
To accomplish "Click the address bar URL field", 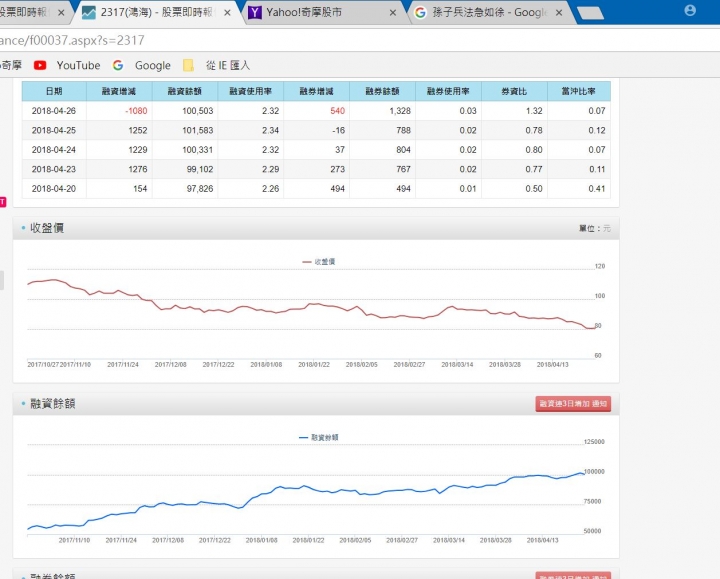I will [x=300, y=39].
